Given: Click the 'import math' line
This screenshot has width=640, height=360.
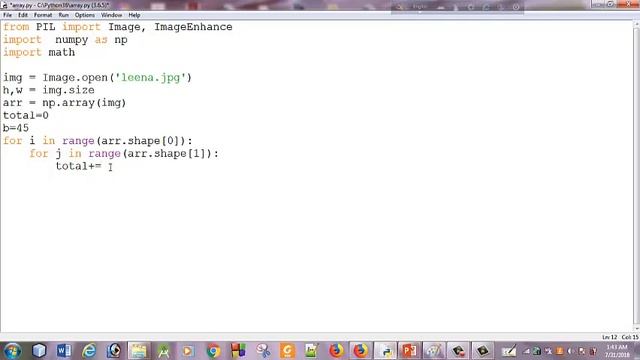Looking at the screenshot, I should click(x=39, y=52).
